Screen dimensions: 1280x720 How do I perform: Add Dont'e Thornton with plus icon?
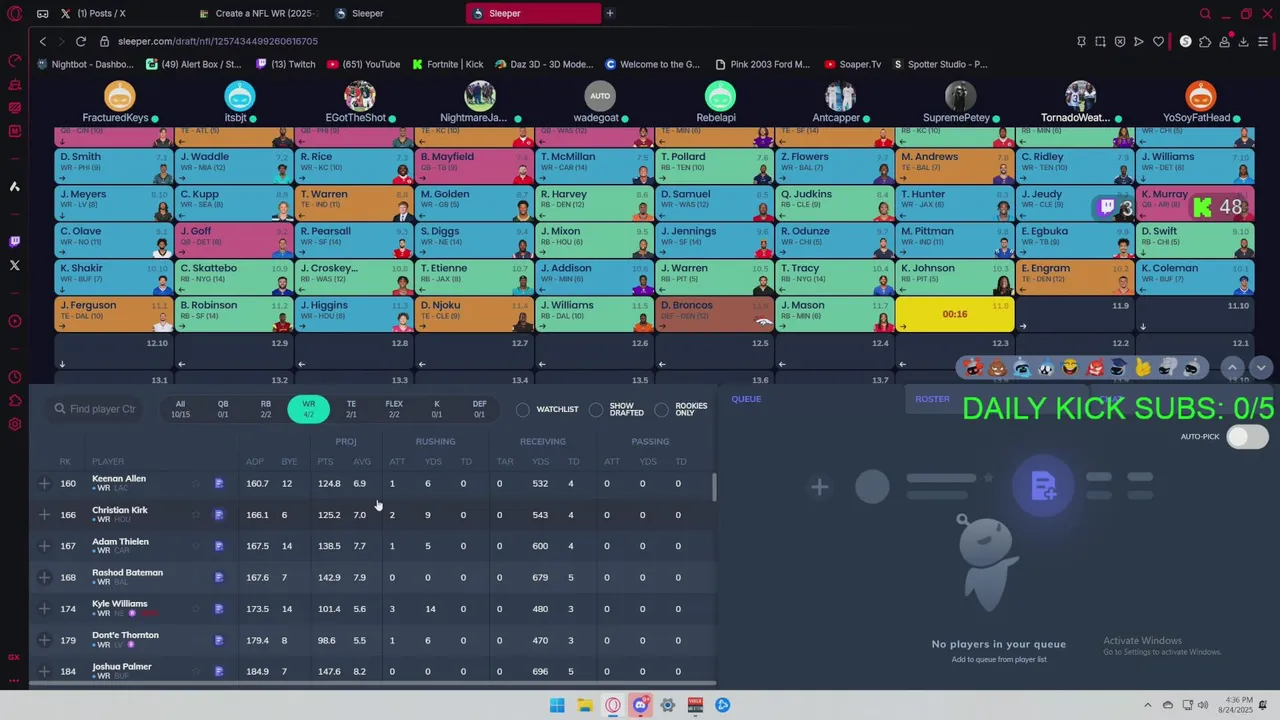[44, 640]
